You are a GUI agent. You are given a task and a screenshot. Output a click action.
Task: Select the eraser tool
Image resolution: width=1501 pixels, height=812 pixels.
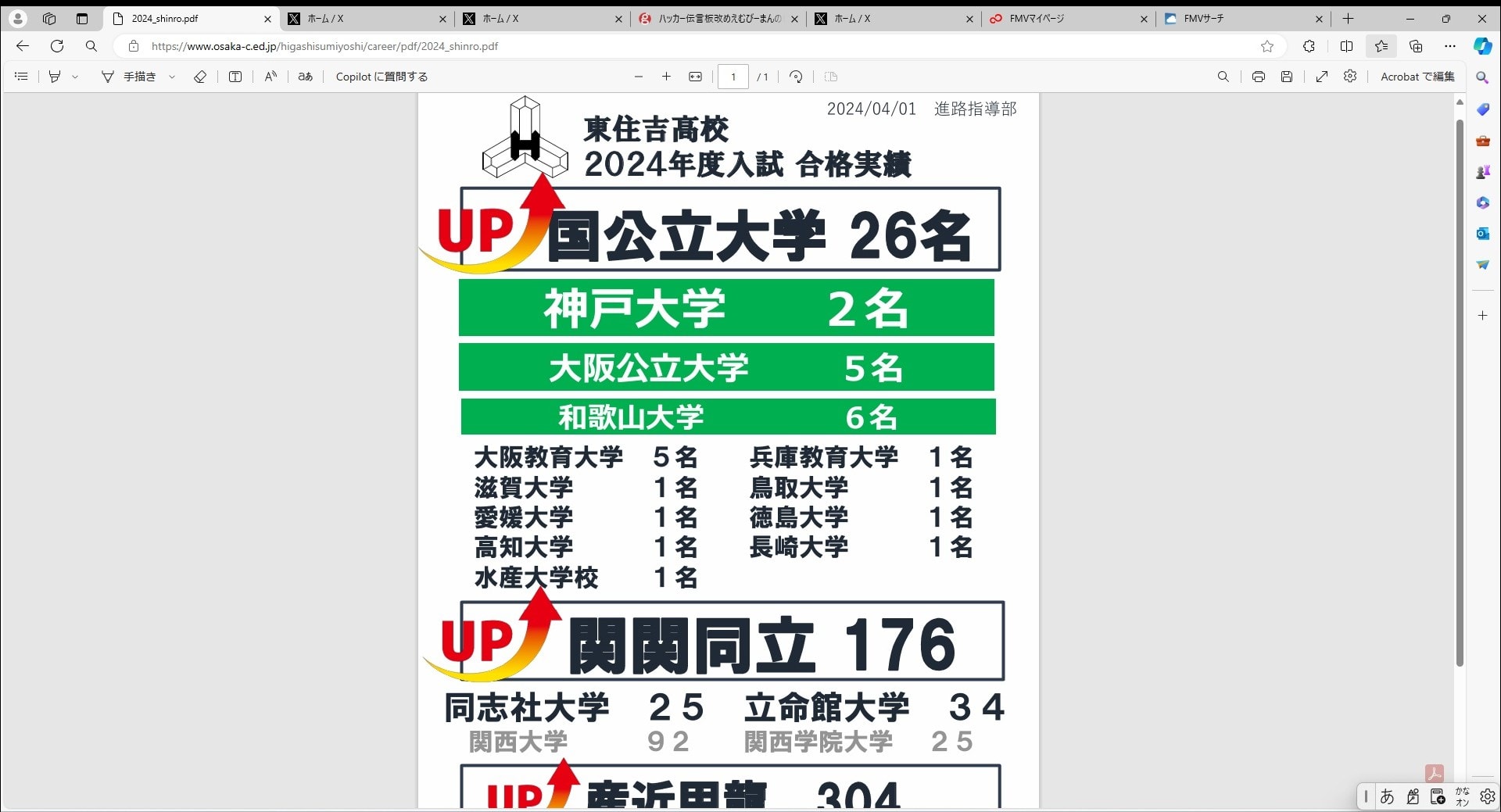pos(200,77)
